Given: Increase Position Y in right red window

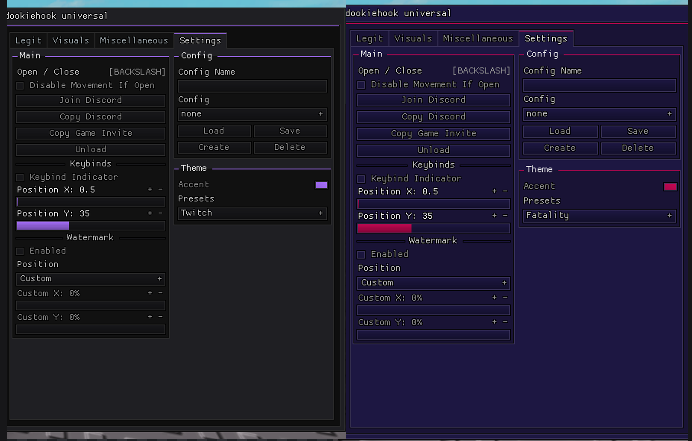Looking at the screenshot, I should click(494, 215).
